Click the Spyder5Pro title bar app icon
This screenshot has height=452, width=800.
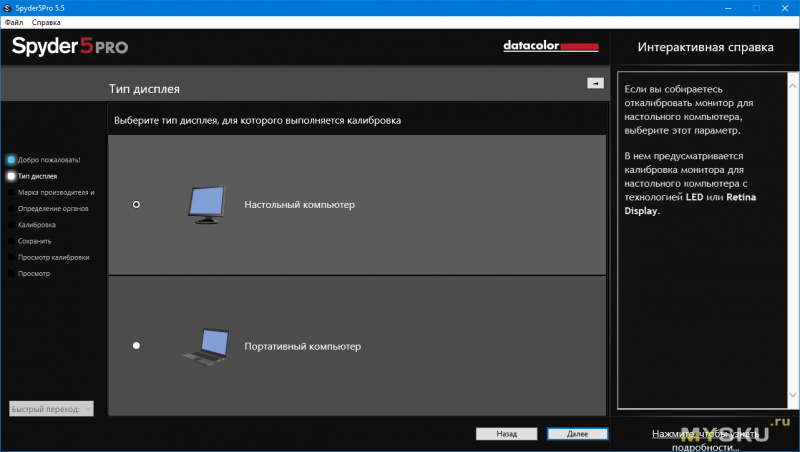point(7,8)
